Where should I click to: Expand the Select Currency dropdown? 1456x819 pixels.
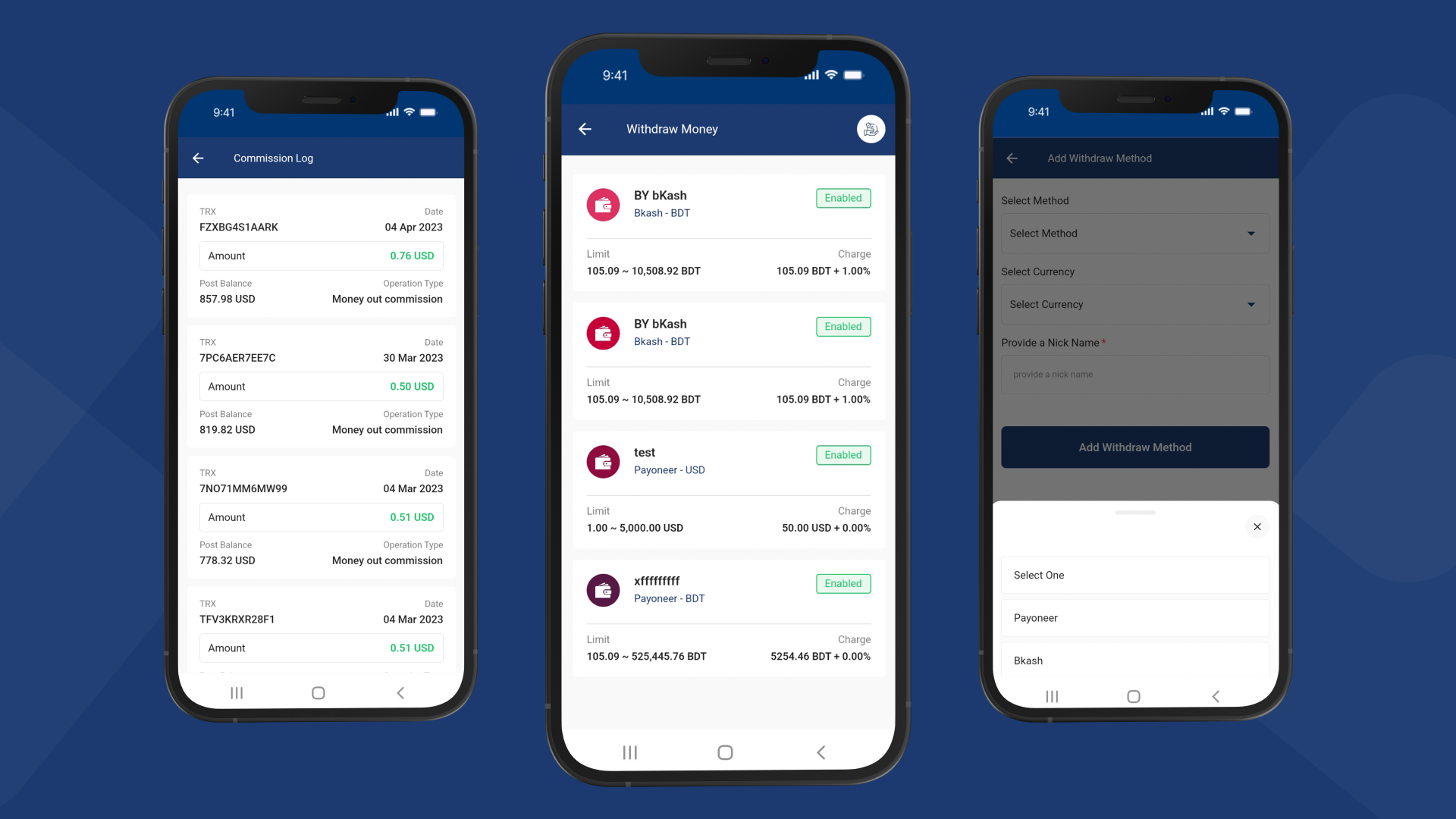1134,304
